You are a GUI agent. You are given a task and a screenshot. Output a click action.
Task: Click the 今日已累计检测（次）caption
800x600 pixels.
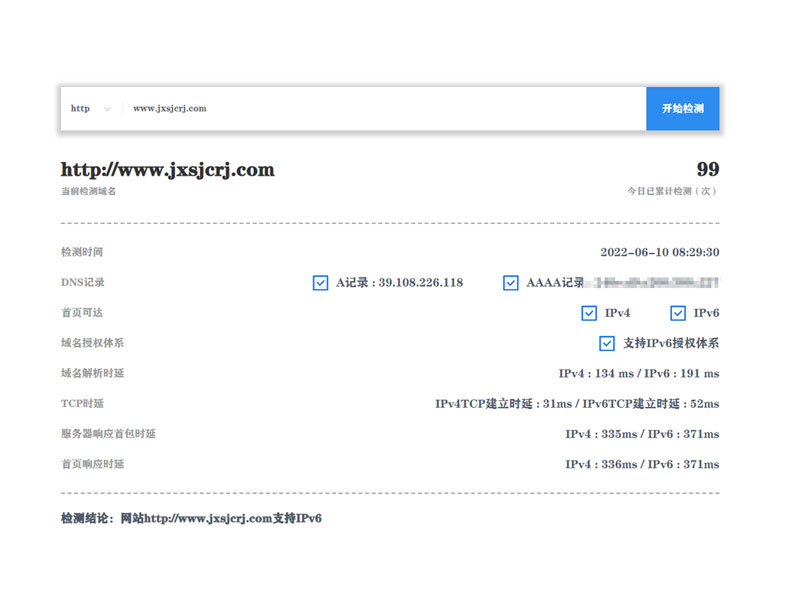[672, 191]
